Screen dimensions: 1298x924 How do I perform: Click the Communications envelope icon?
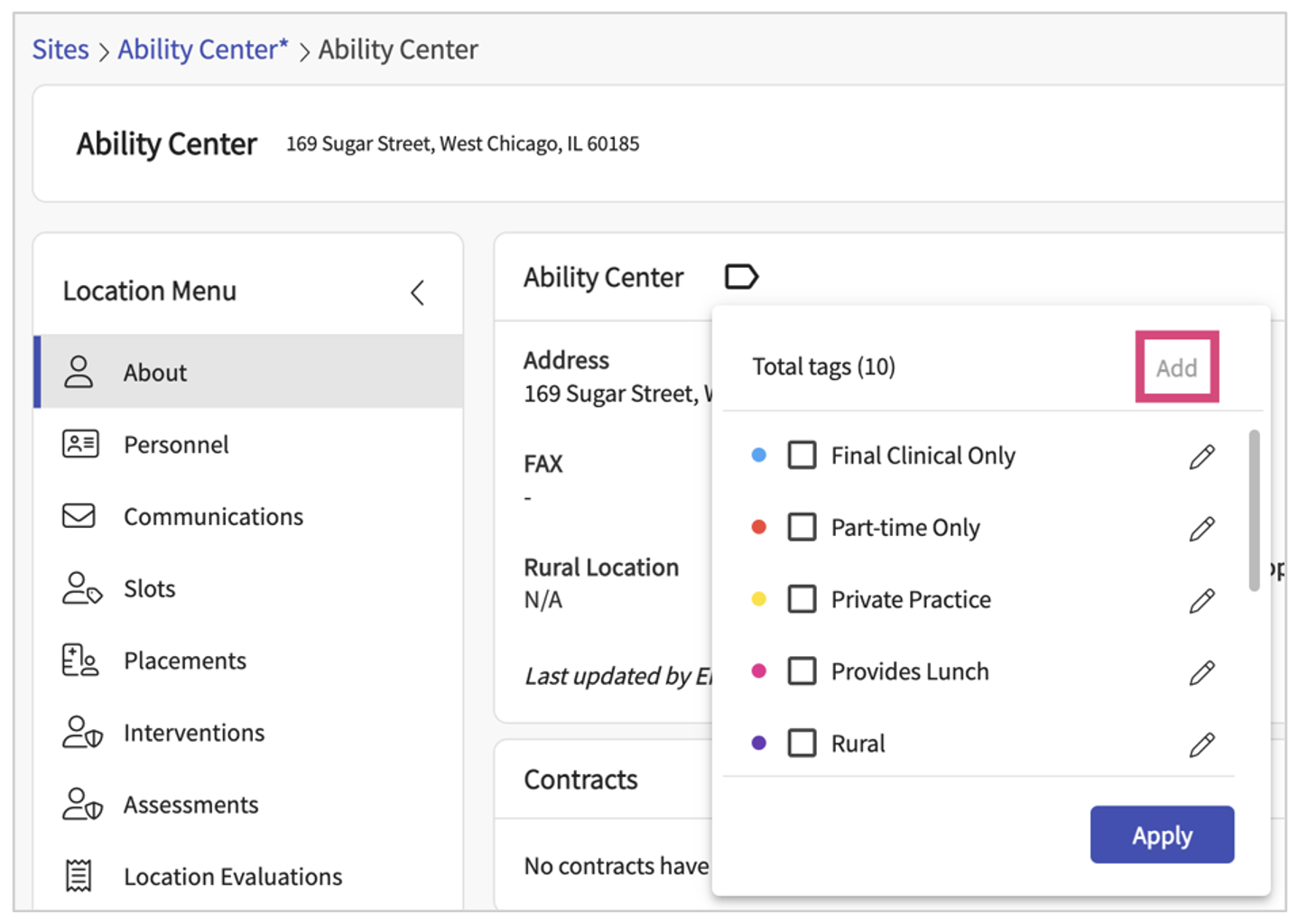79,516
